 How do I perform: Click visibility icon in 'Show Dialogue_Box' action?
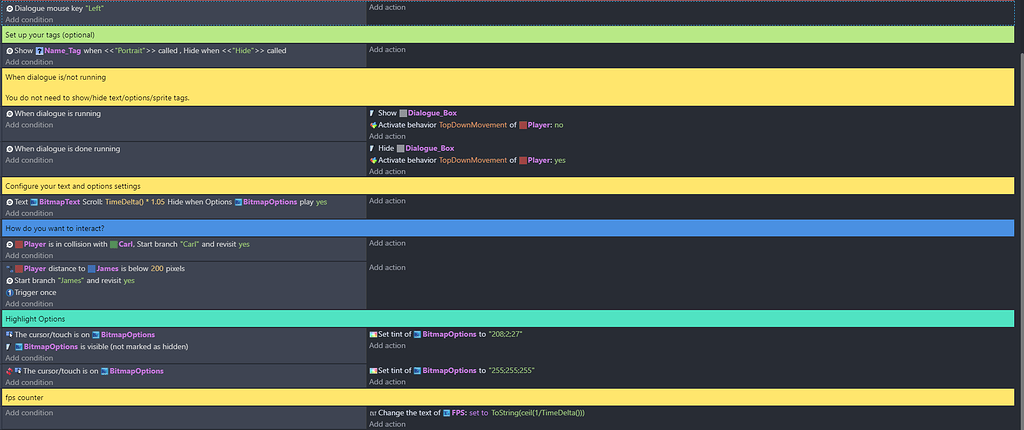pos(372,113)
